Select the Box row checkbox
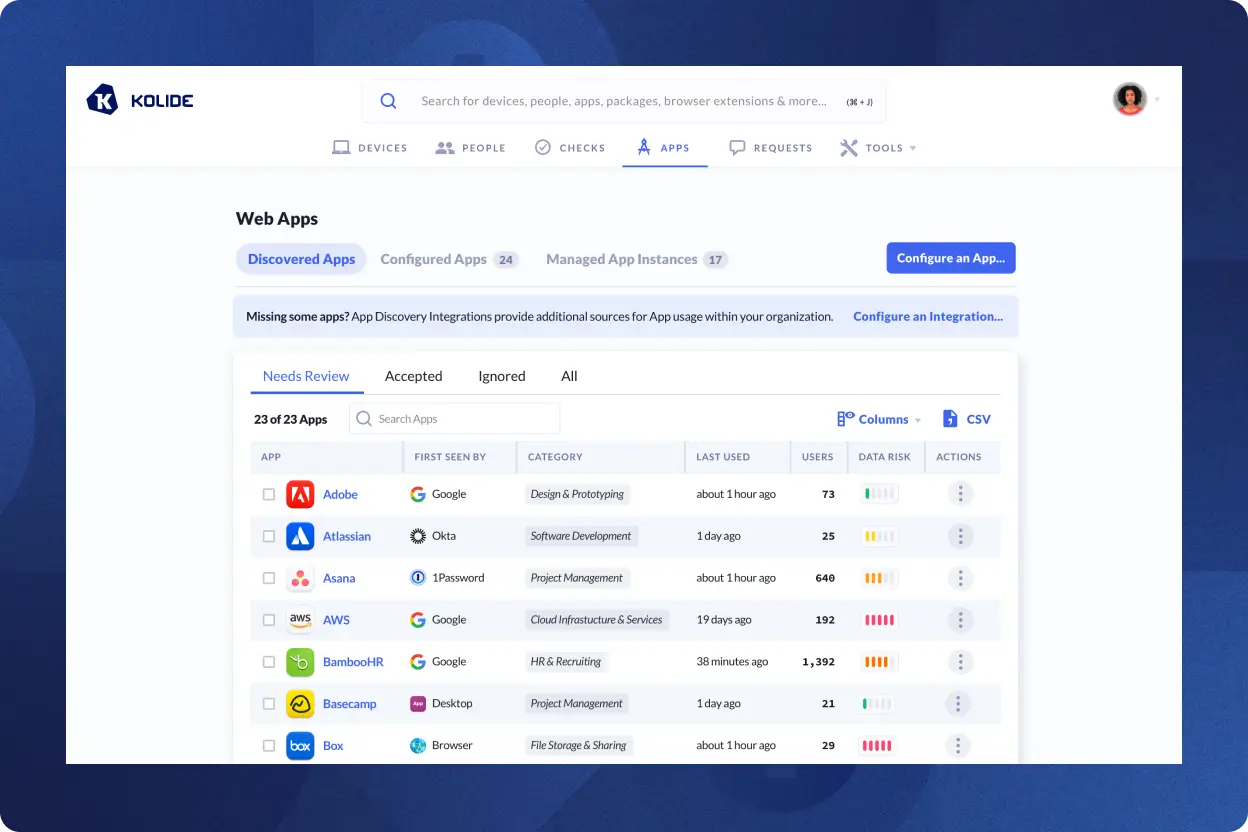The height and width of the screenshot is (832, 1248). [268, 746]
